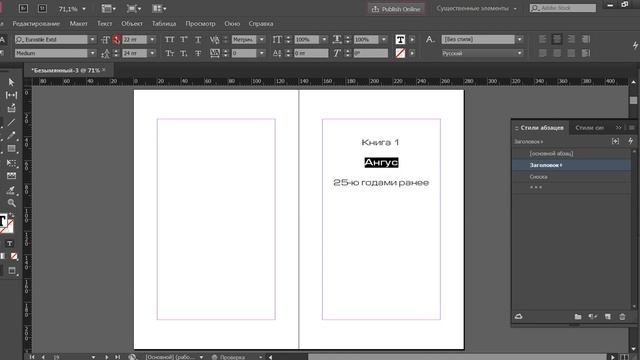Image resolution: width=640 pixels, height=360 pixels.
Task: Click Quick Apply lightning icon in control bar
Action: coord(636,45)
